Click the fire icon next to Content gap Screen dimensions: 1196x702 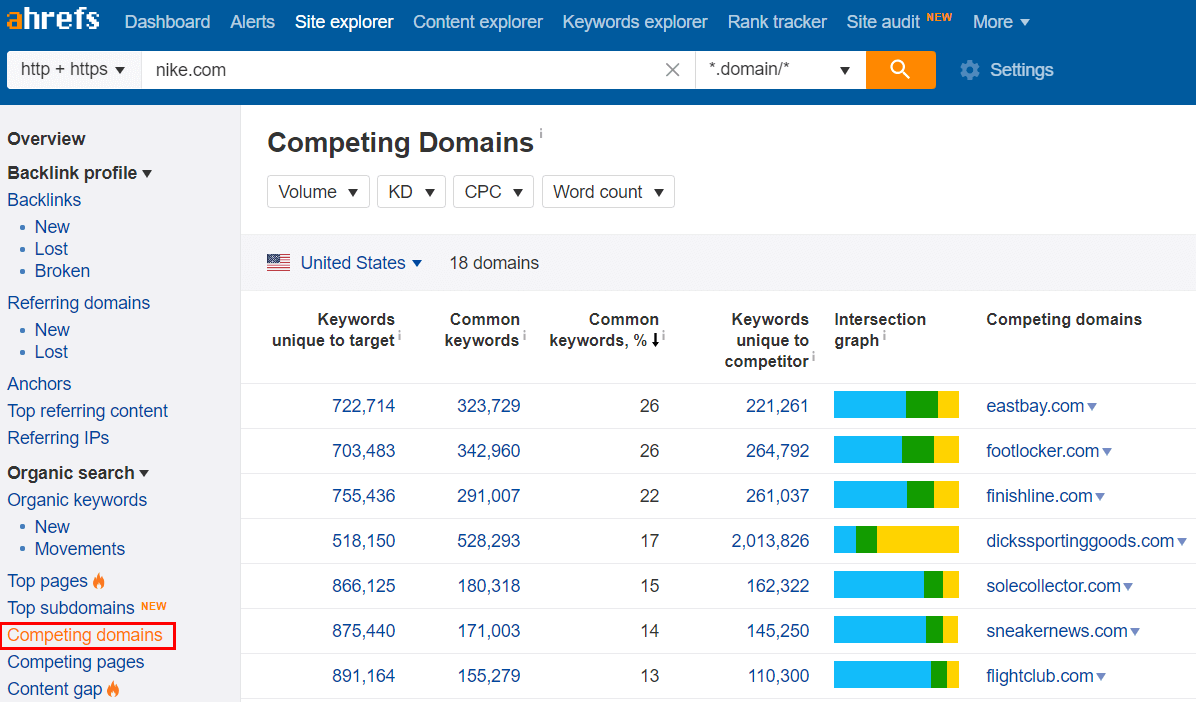[113, 689]
